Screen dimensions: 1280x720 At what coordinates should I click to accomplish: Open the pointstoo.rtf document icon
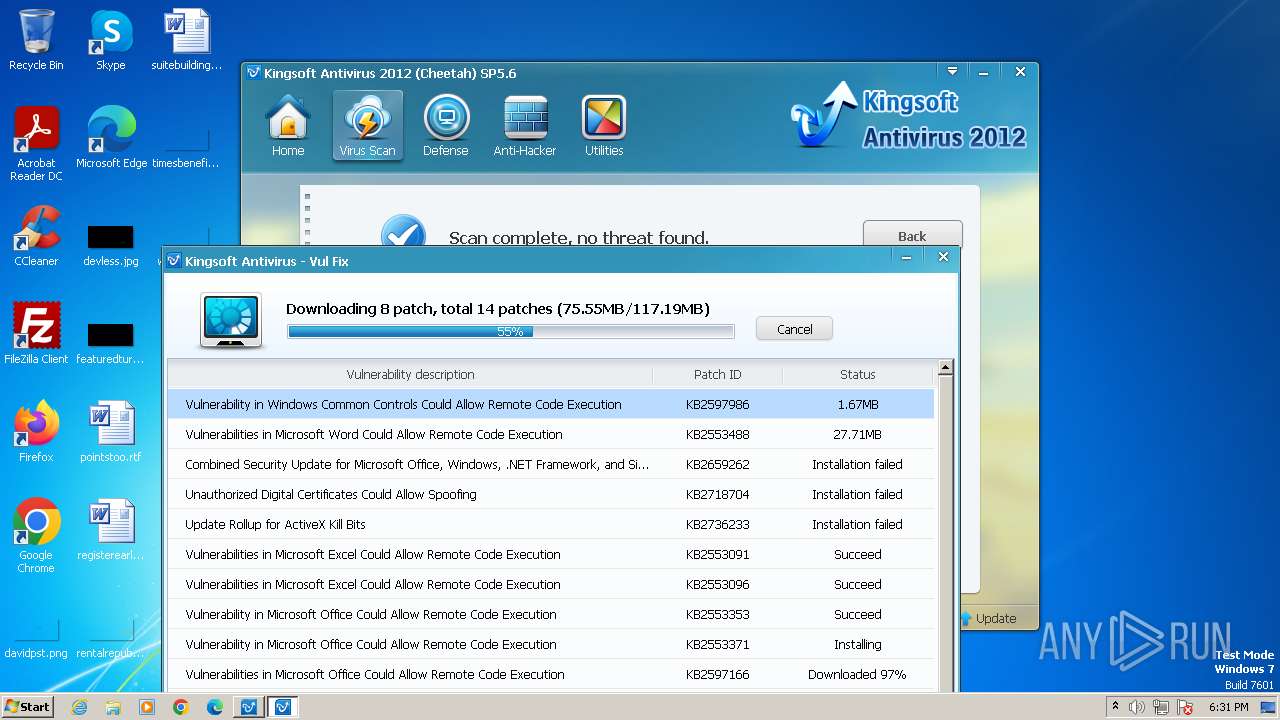(x=110, y=432)
